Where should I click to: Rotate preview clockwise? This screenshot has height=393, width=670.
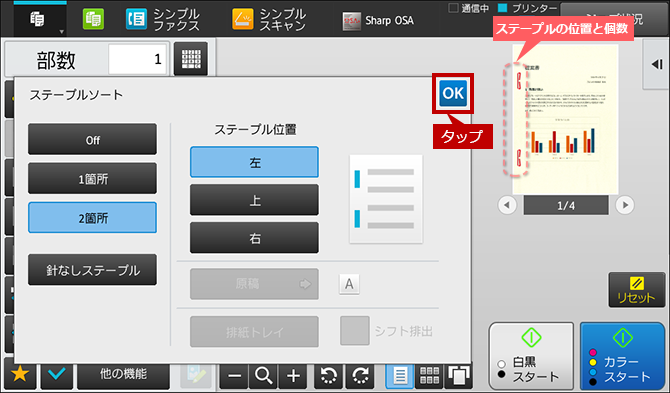click(x=360, y=376)
